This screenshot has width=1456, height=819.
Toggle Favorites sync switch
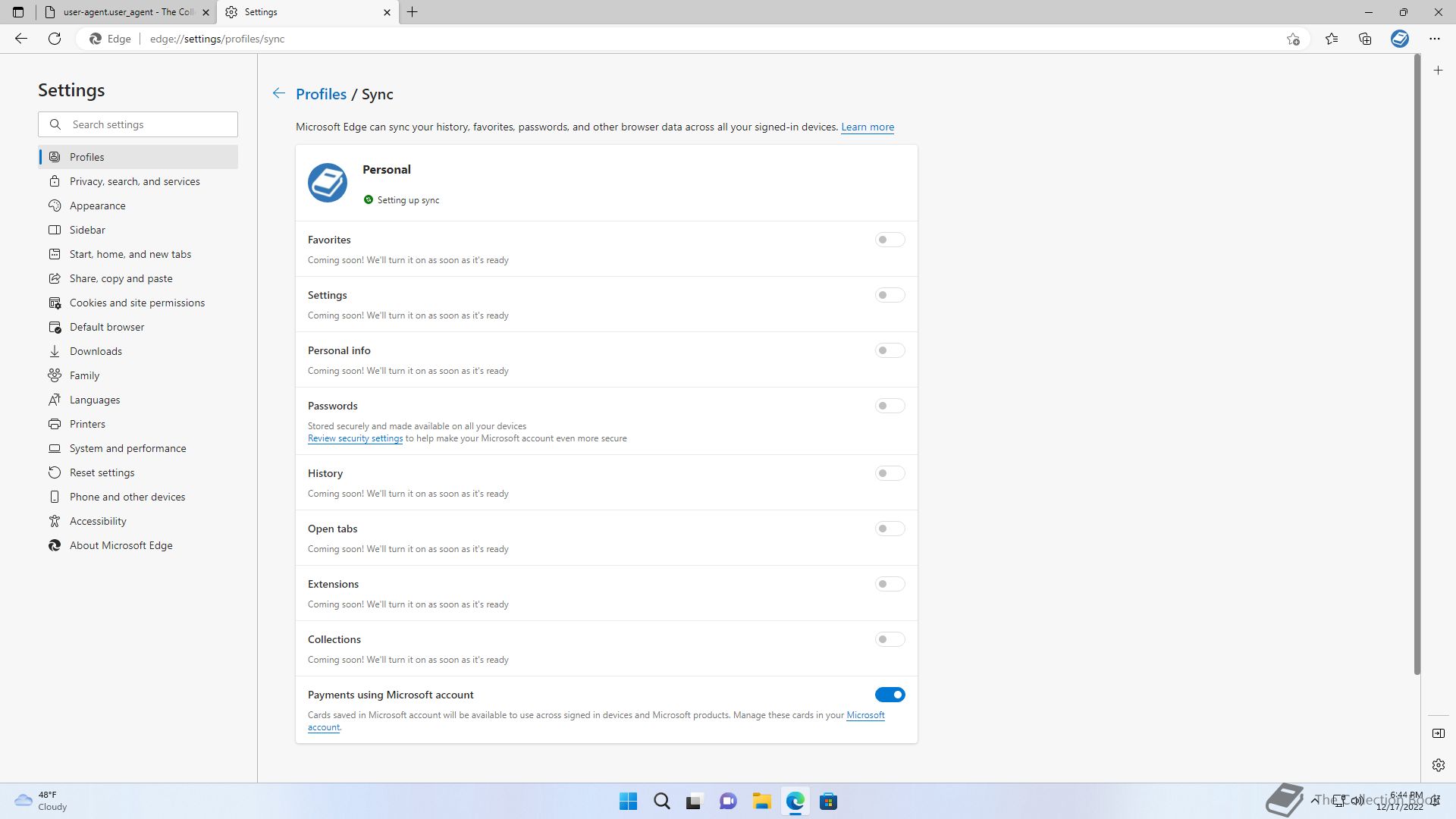890,240
